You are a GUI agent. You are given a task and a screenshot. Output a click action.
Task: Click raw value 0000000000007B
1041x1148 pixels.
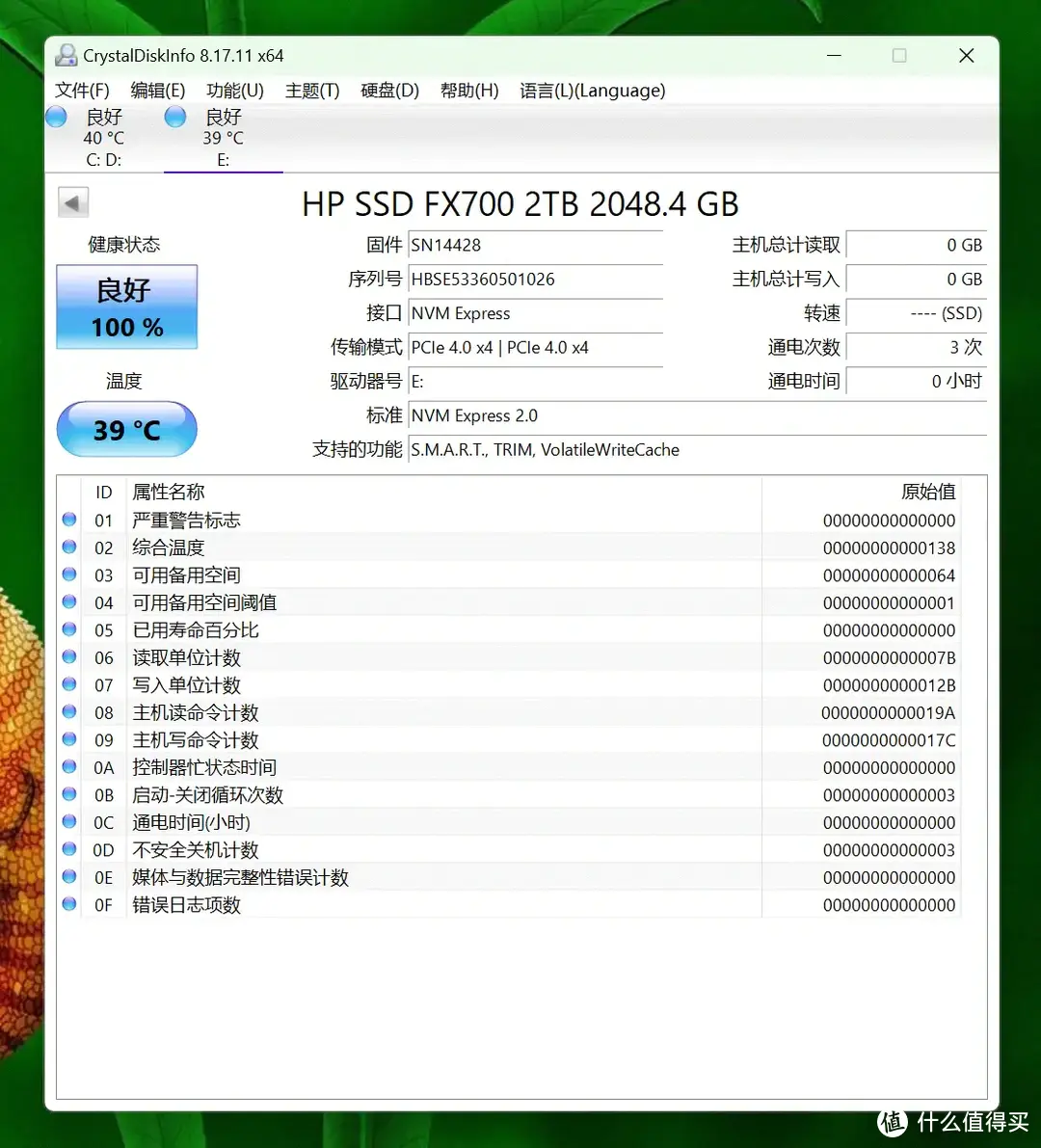889,658
